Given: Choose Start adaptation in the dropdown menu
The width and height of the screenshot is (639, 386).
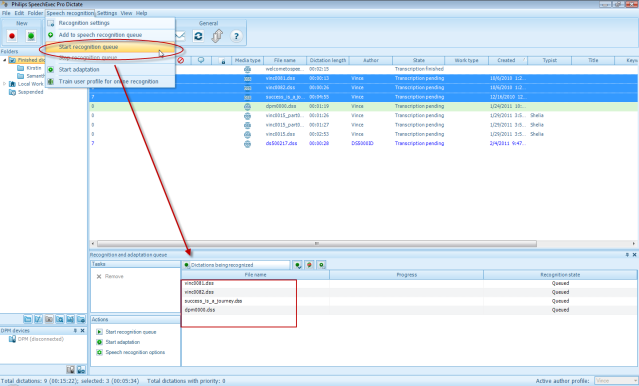Looking at the screenshot, I should (110, 70).
